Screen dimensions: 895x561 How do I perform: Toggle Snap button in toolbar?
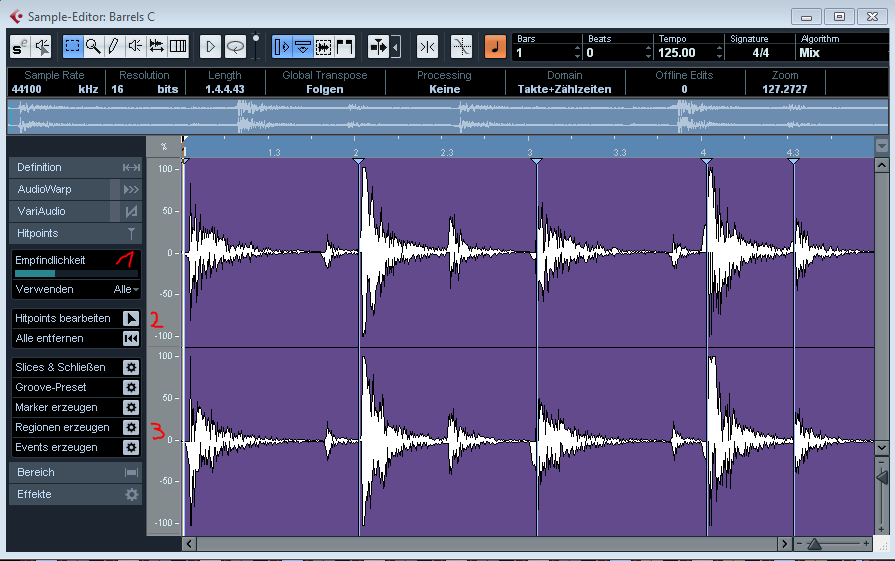tap(427, 47)
